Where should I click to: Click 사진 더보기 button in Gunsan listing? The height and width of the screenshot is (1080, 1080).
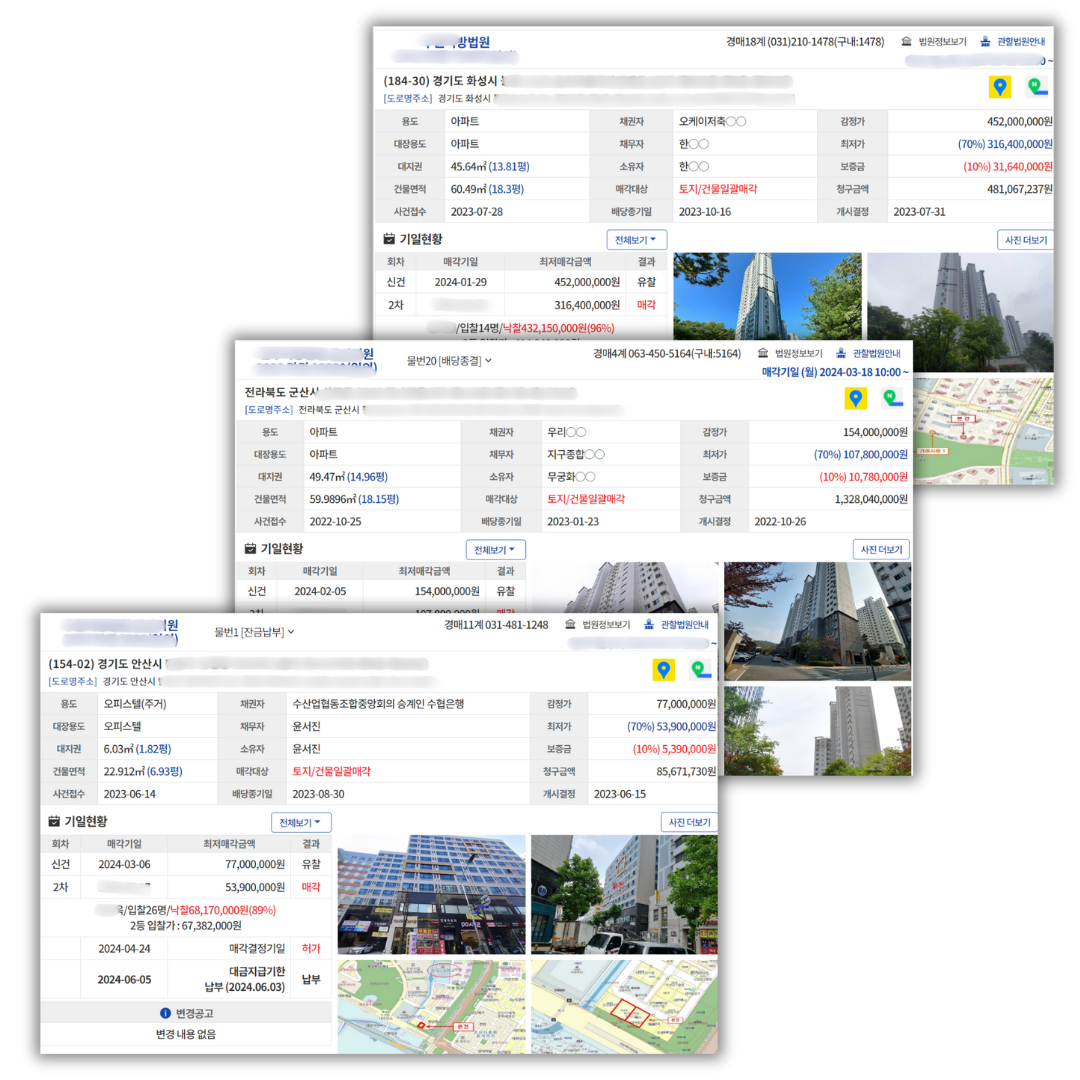point(881,549)
